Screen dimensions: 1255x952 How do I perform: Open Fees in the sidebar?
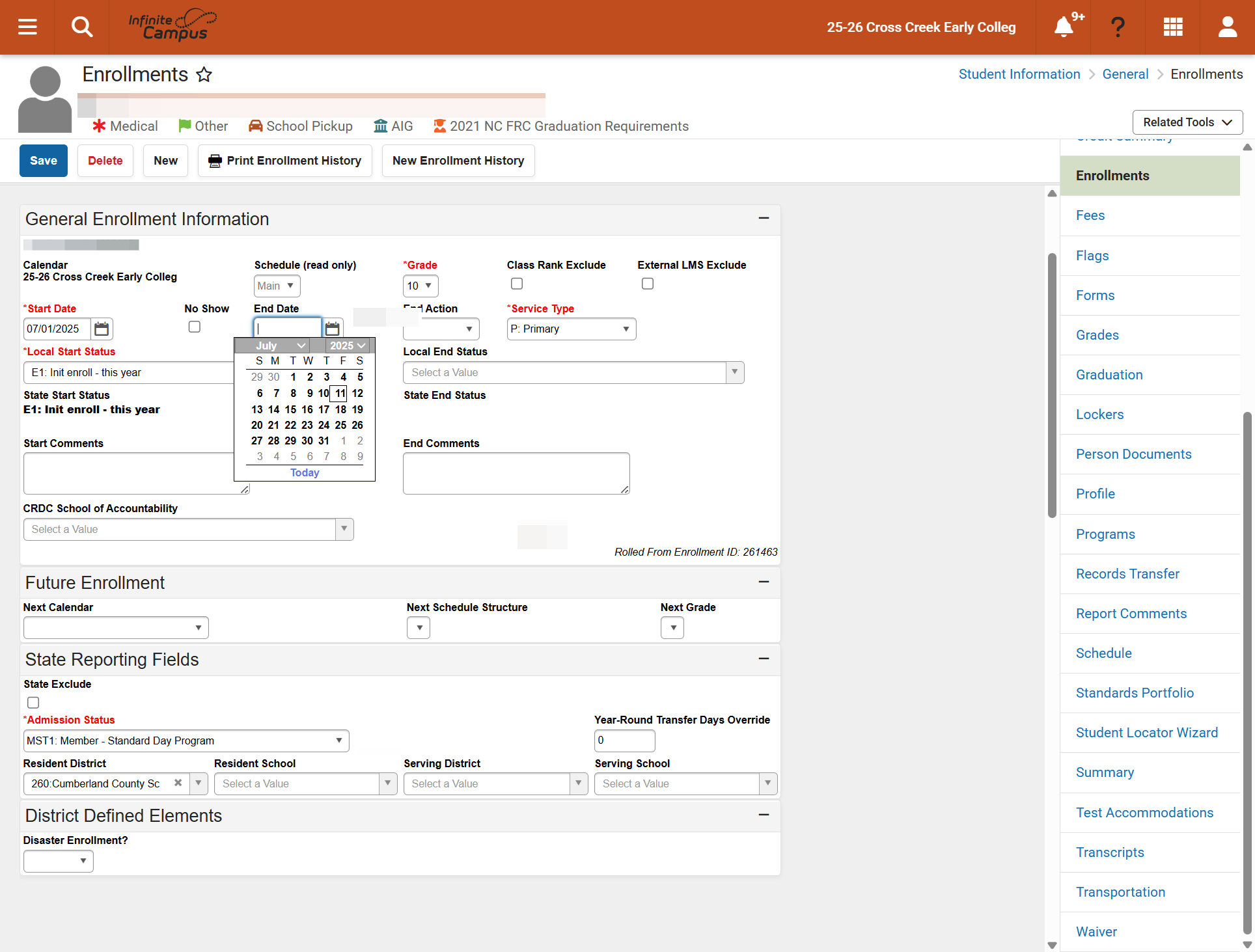(1090, 215)
